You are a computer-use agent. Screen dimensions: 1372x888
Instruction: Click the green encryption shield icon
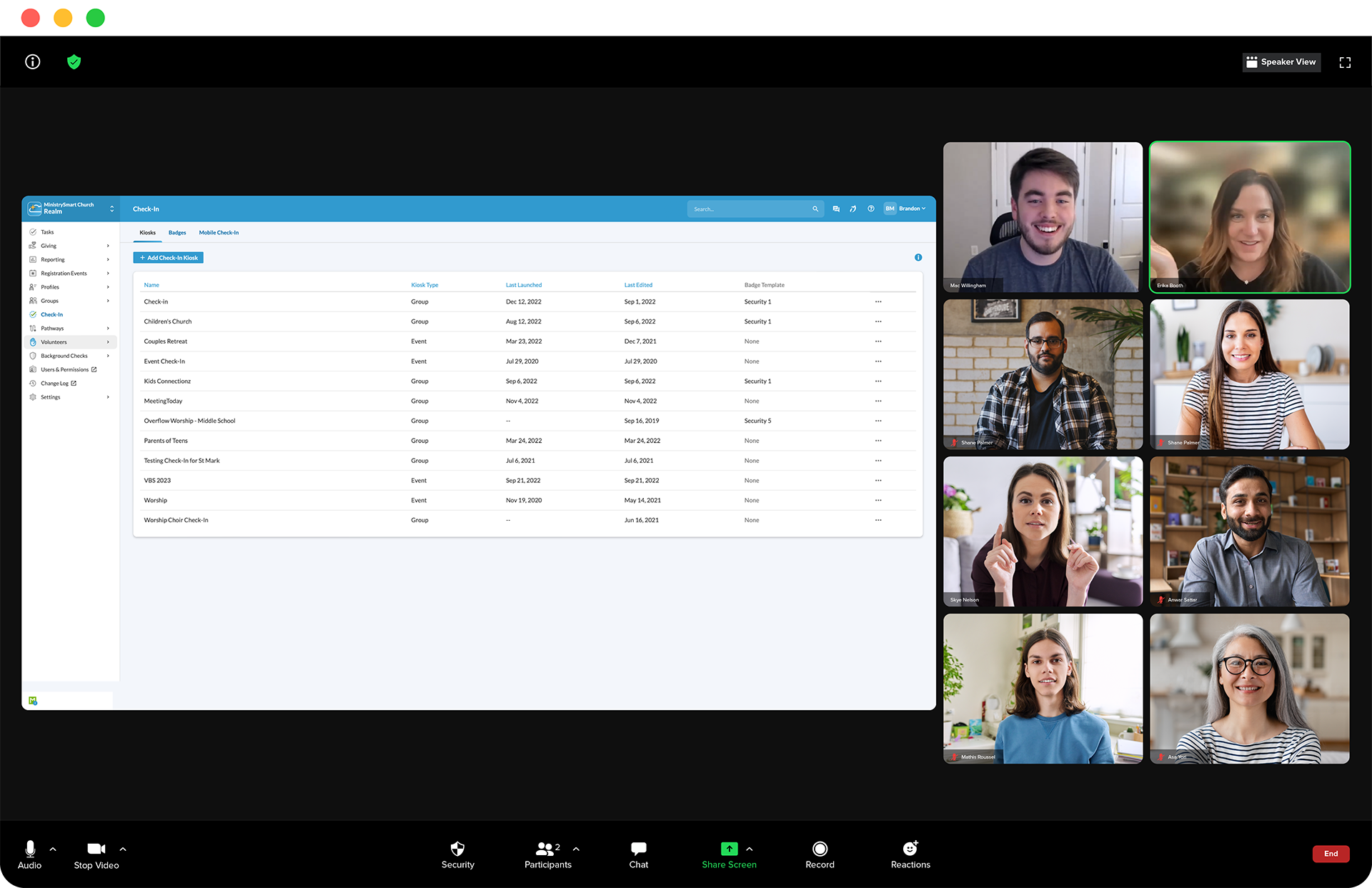point(74,62)
